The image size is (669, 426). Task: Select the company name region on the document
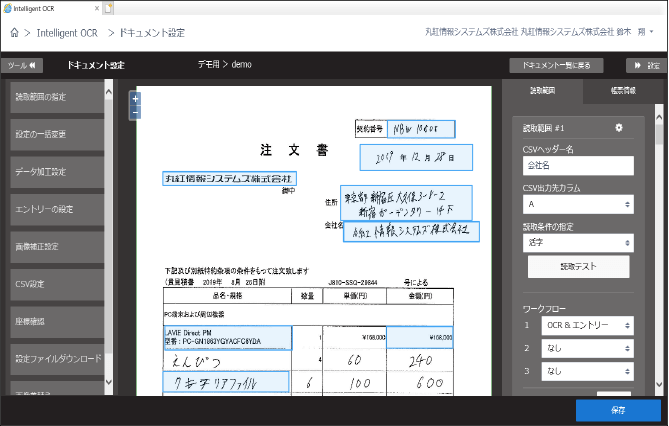[229, 179]
